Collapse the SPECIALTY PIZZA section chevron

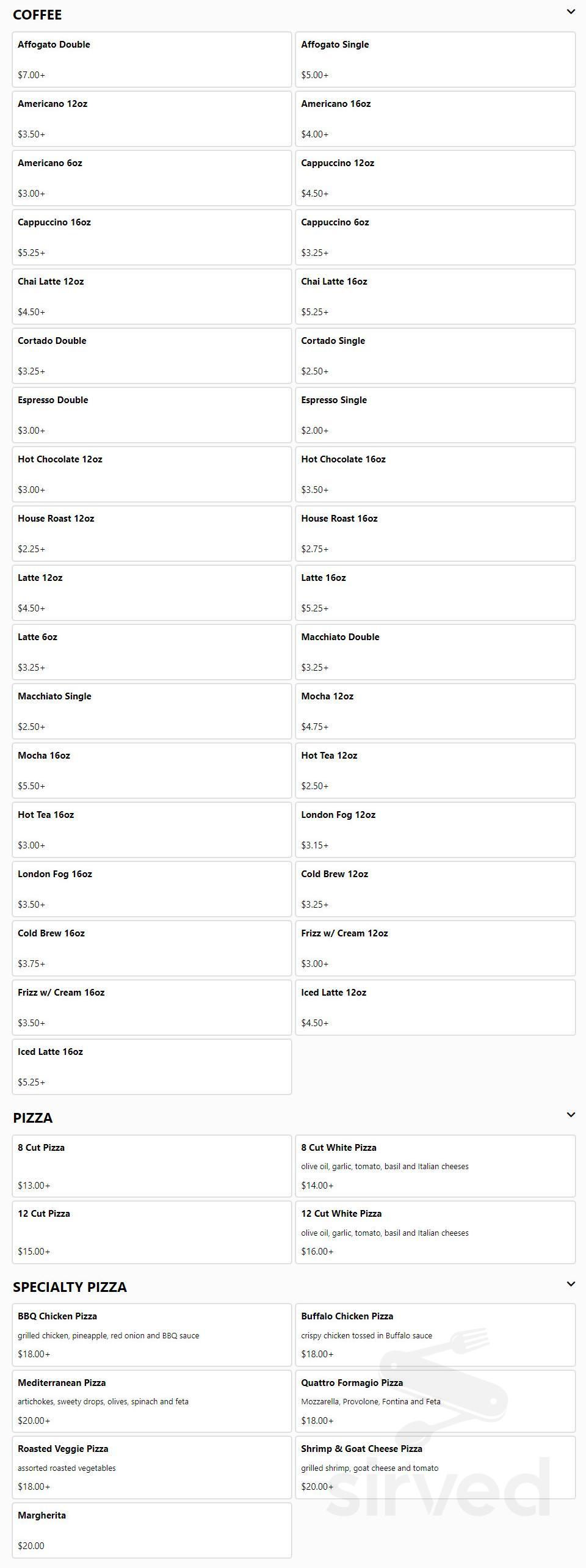tap(571, 1284)
